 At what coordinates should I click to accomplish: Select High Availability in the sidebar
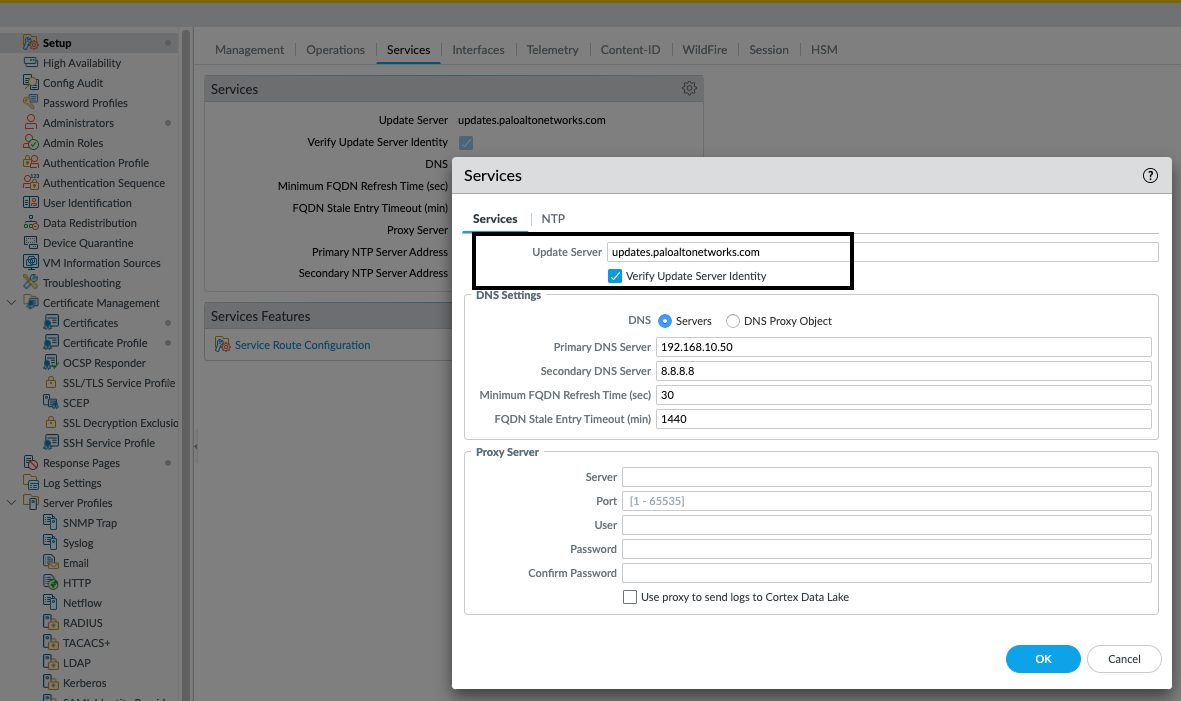pyautogui.click(x=82, y=62)
